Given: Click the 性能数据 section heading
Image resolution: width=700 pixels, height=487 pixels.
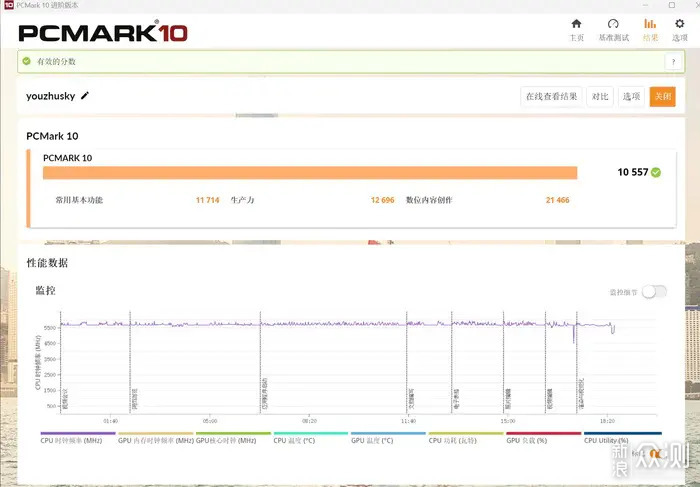Looking at the screenshot, I should click(x=47, y=263).
